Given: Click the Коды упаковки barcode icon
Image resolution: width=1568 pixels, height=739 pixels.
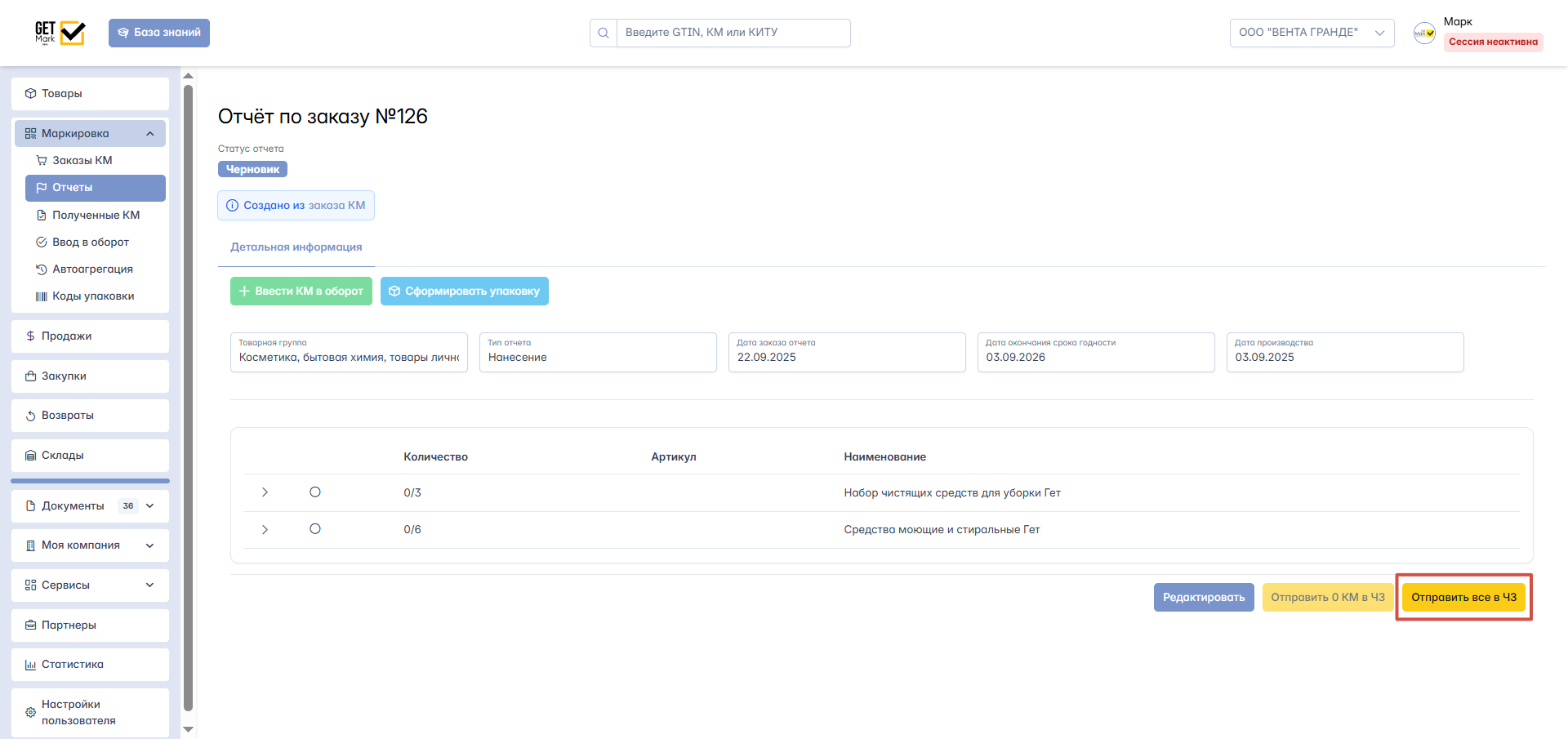Looking at the screenshot, I should tap(42, 296).
